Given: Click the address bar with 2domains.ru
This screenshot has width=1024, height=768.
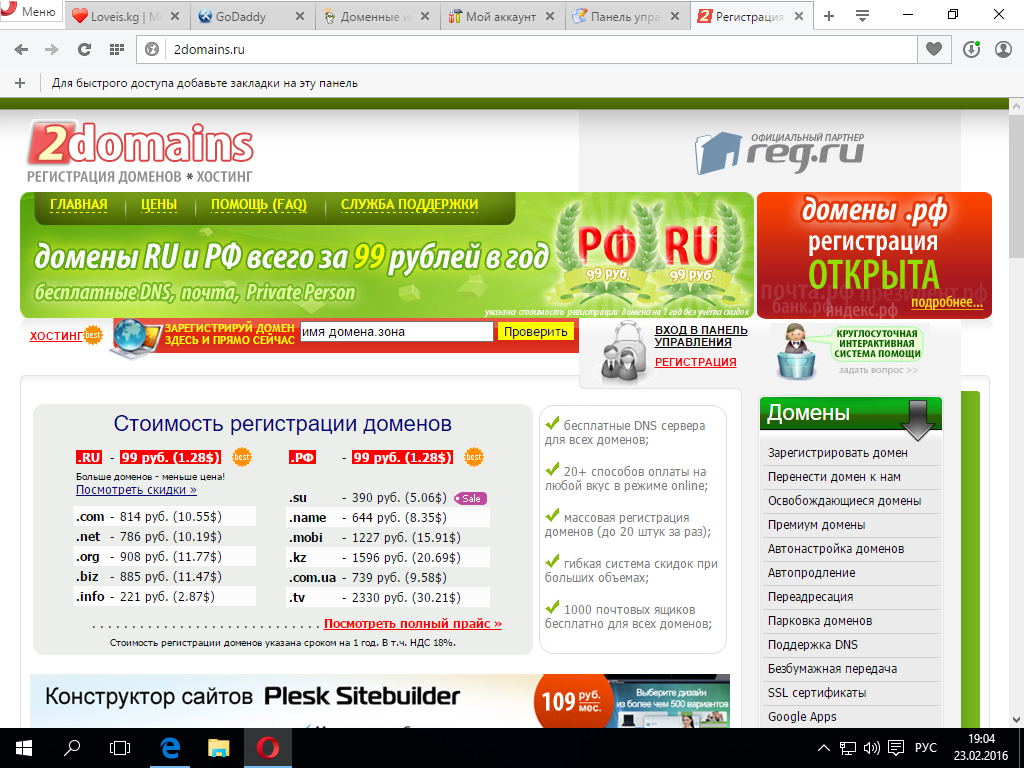Looking at the screenshot, I should [x=526, y=50].
